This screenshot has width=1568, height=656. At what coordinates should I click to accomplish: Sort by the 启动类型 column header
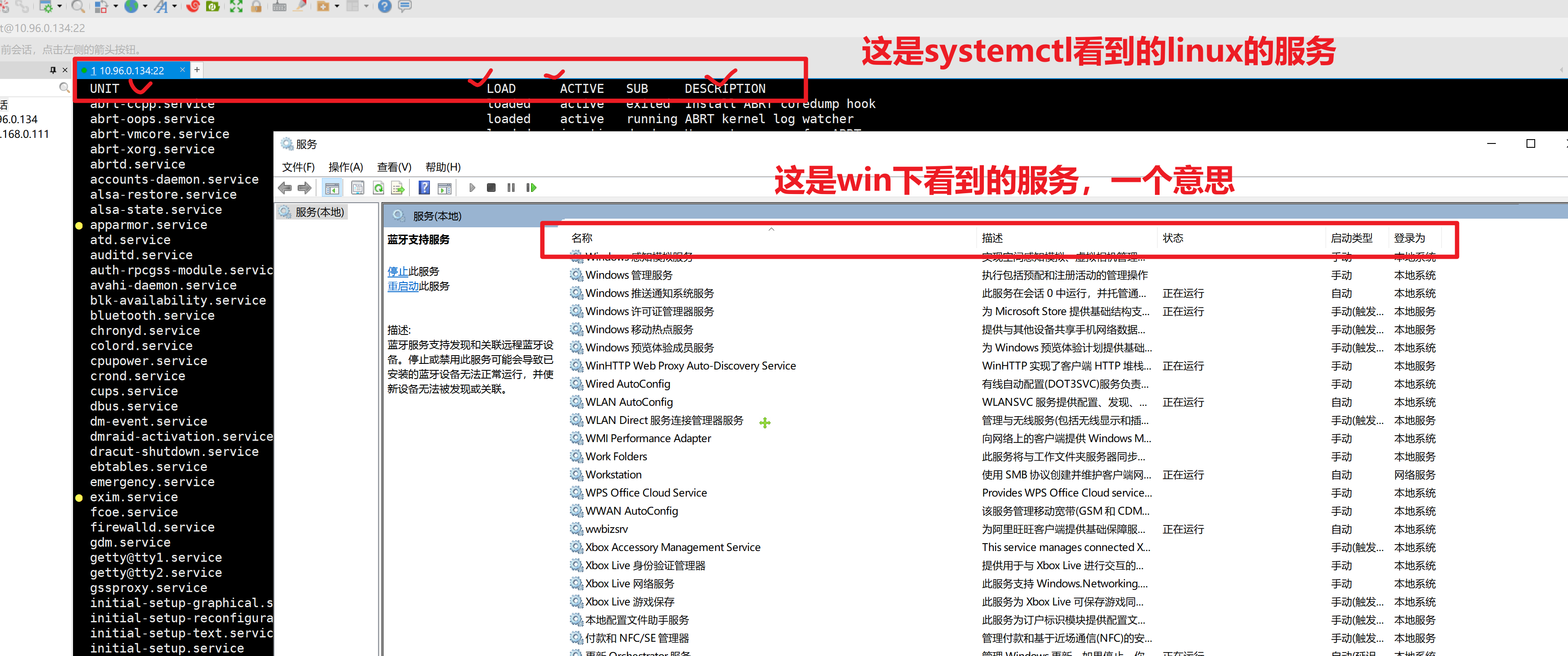(x=1358, y=238)
